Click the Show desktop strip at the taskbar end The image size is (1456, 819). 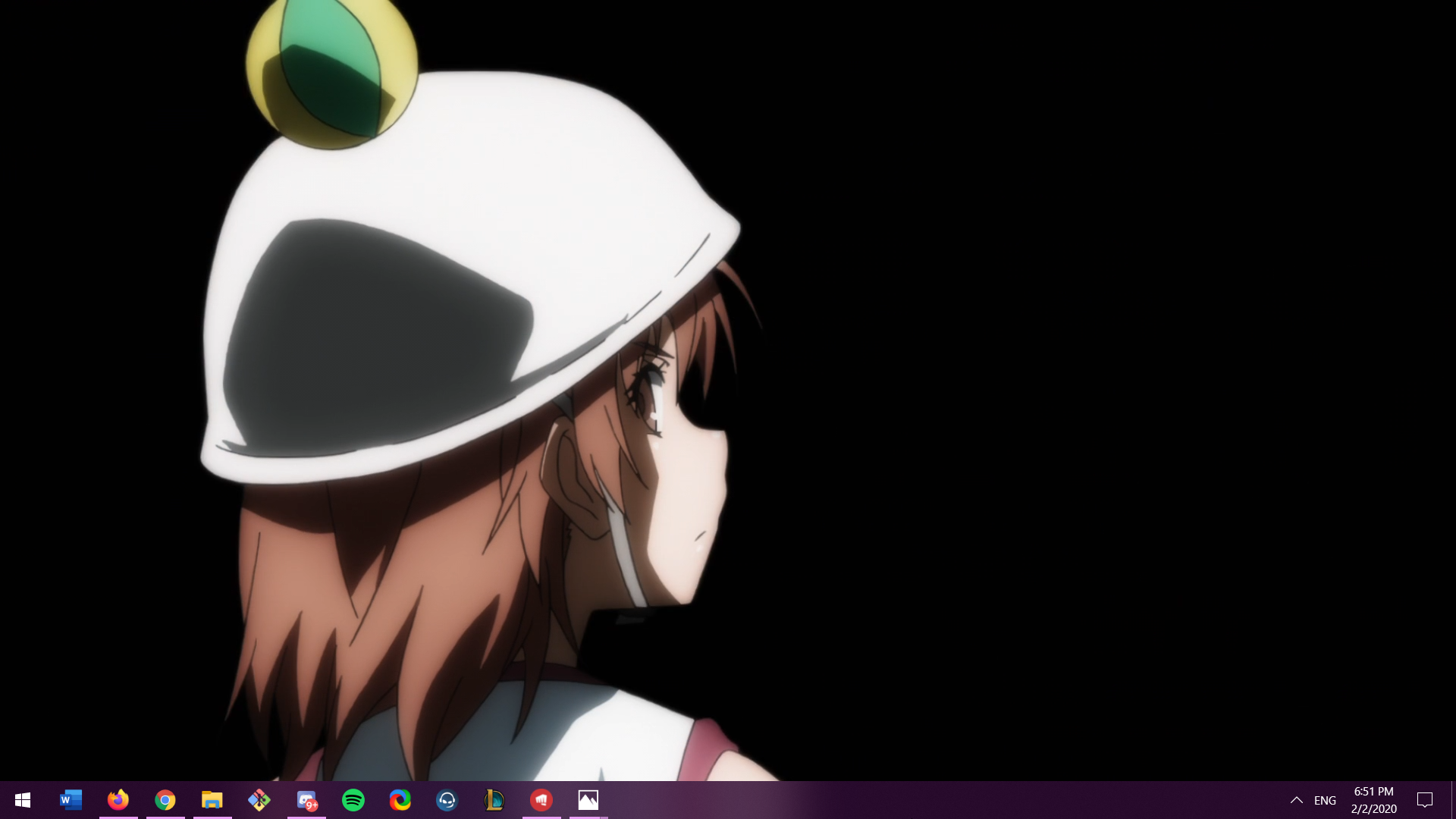pos(1453,800)
